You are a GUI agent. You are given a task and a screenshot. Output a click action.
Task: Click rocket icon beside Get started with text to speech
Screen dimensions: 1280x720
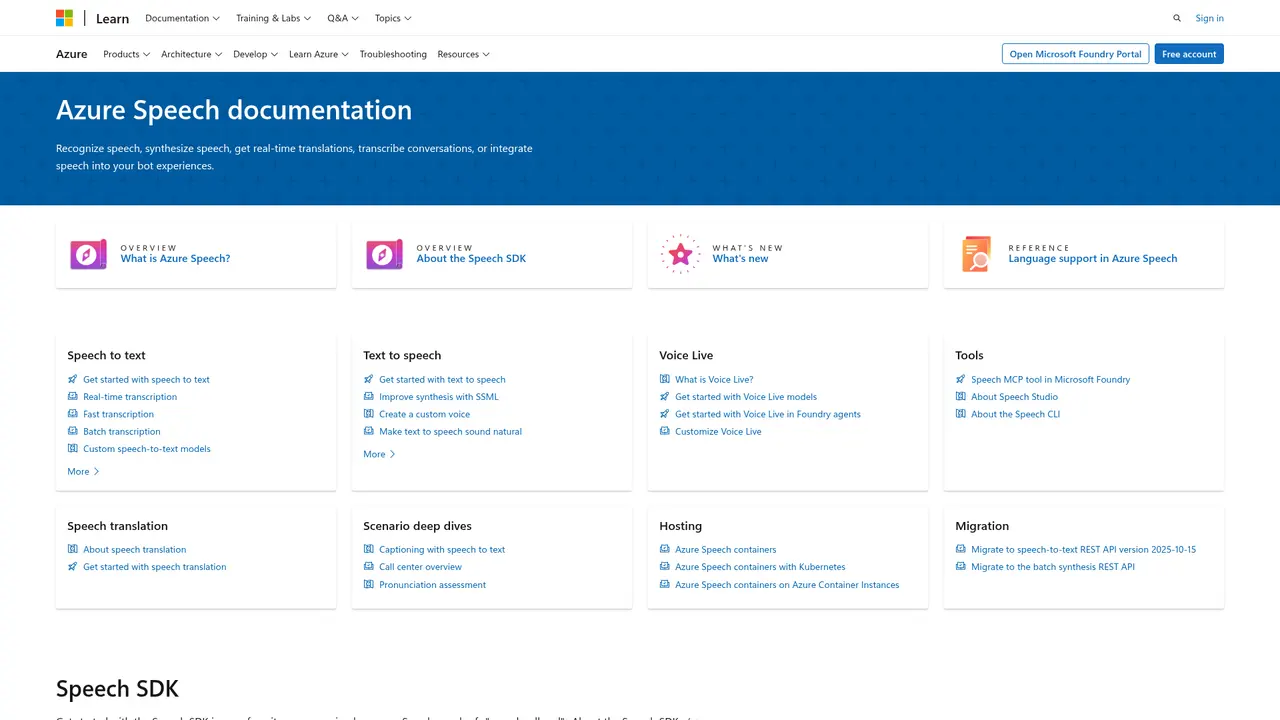tap(368, 379)
